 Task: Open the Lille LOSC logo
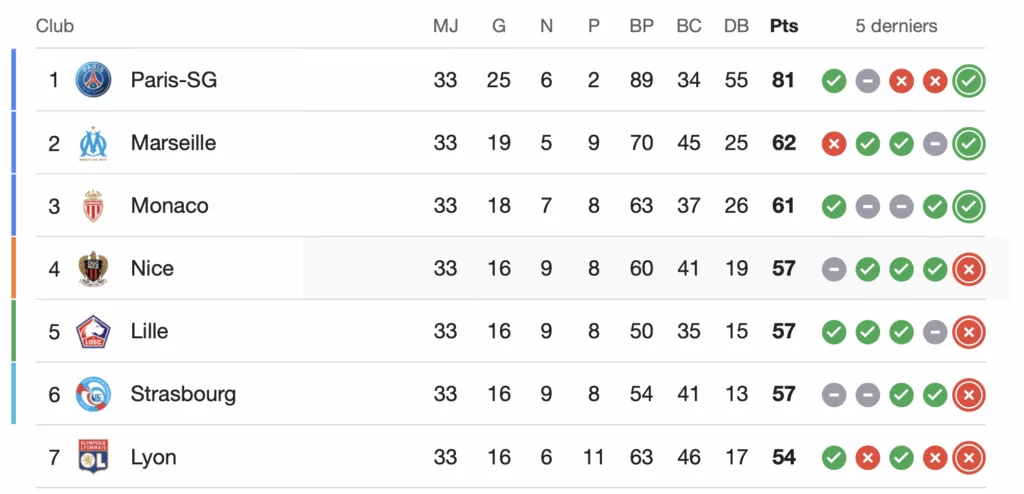(93, 331)
